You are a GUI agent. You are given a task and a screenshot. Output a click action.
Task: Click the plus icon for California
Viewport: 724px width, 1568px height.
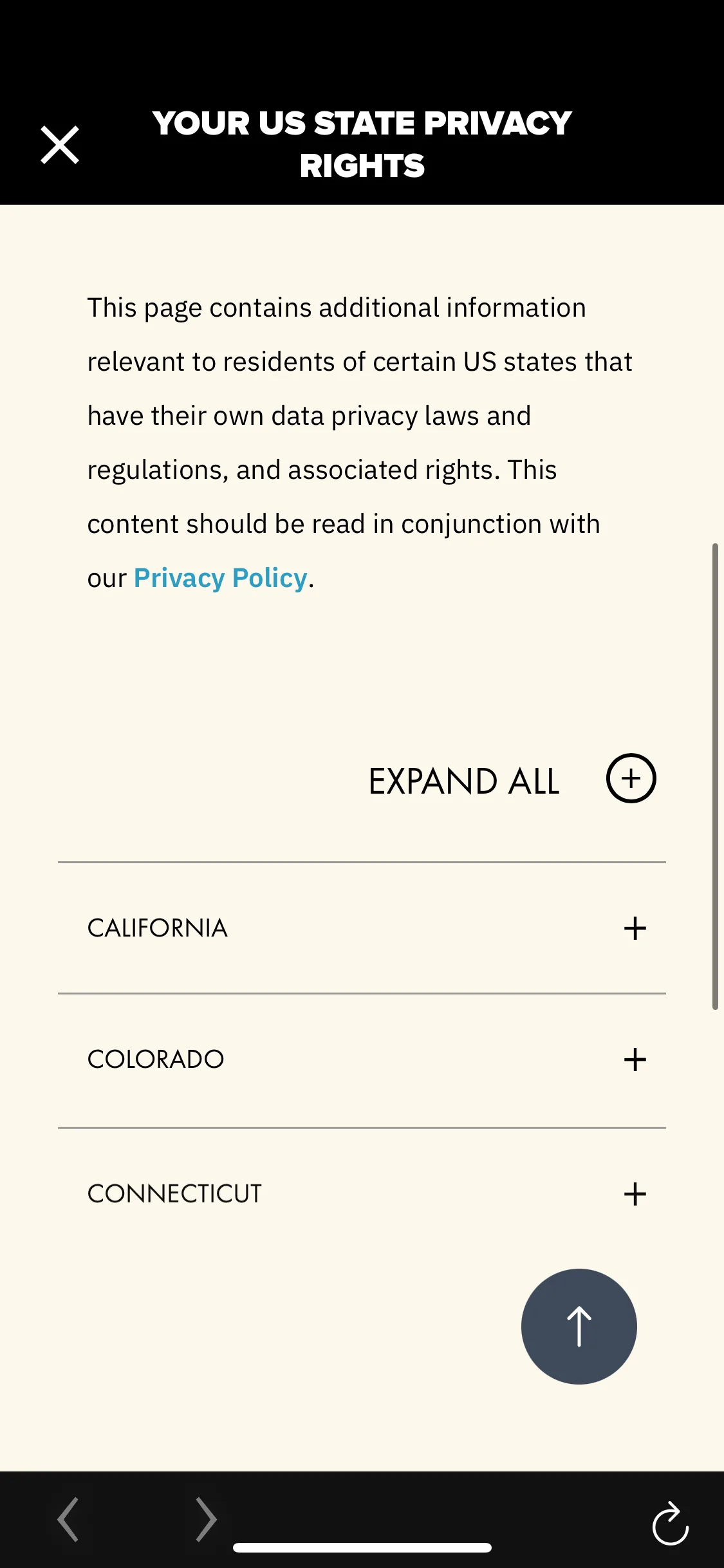point(635,928)
